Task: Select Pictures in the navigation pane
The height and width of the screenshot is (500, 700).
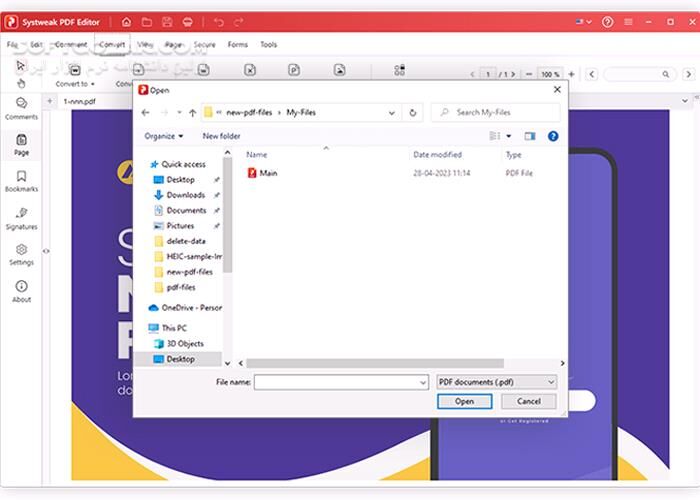Action: click(x=175, y=226)
